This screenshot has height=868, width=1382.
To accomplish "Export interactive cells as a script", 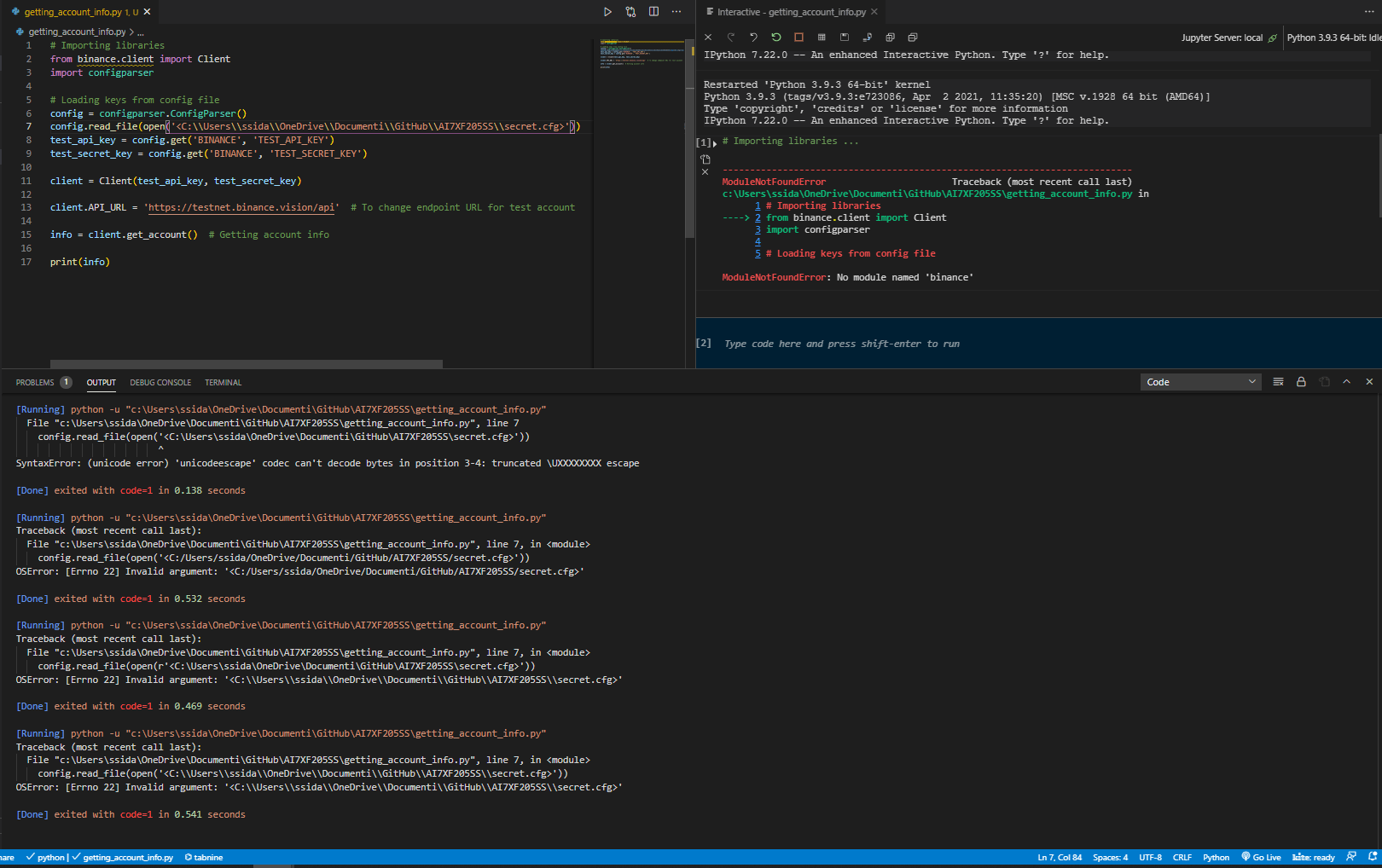I will (868, 38).
